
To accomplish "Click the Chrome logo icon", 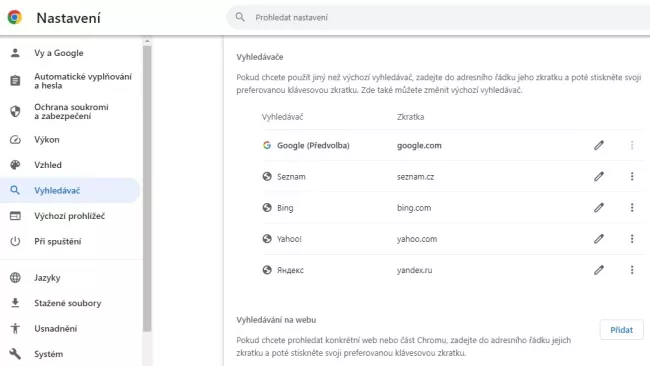I will (x=15, y=17).
